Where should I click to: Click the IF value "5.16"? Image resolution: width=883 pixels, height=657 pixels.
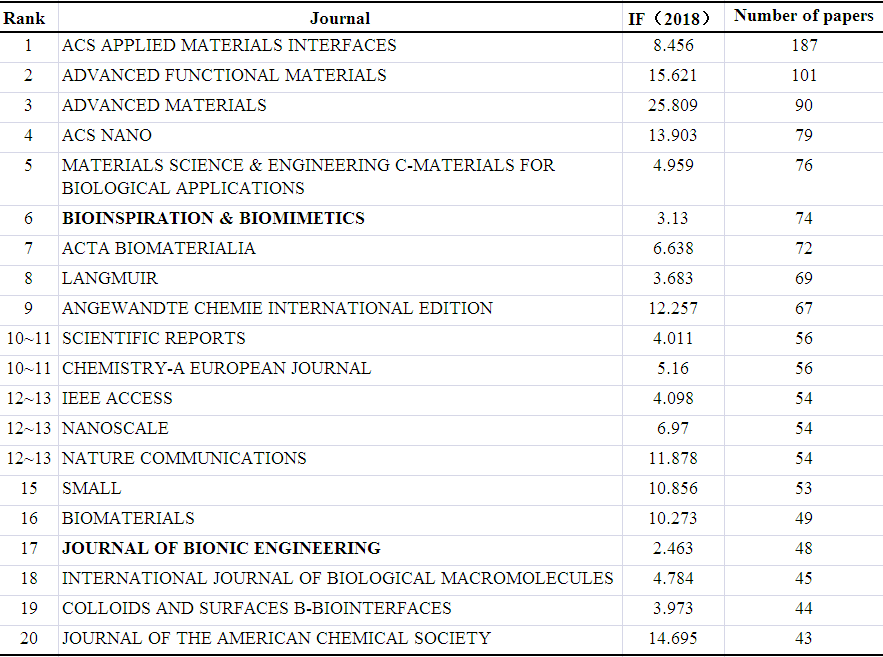(673, 368)
